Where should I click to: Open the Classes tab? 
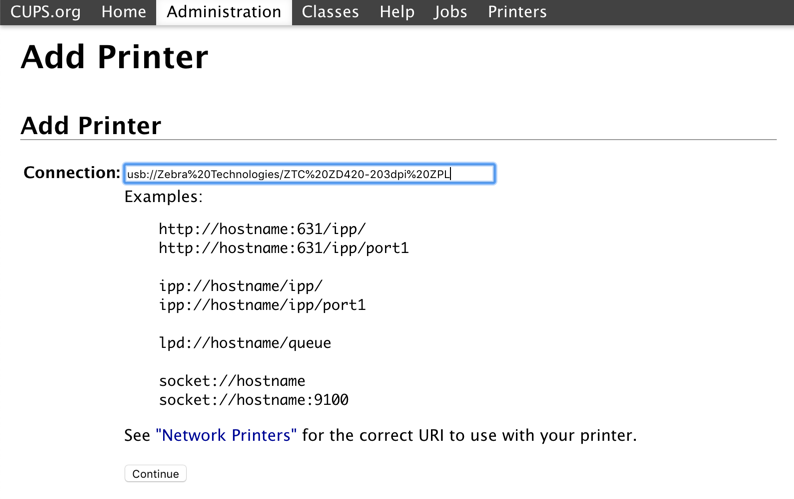[330, 12]
